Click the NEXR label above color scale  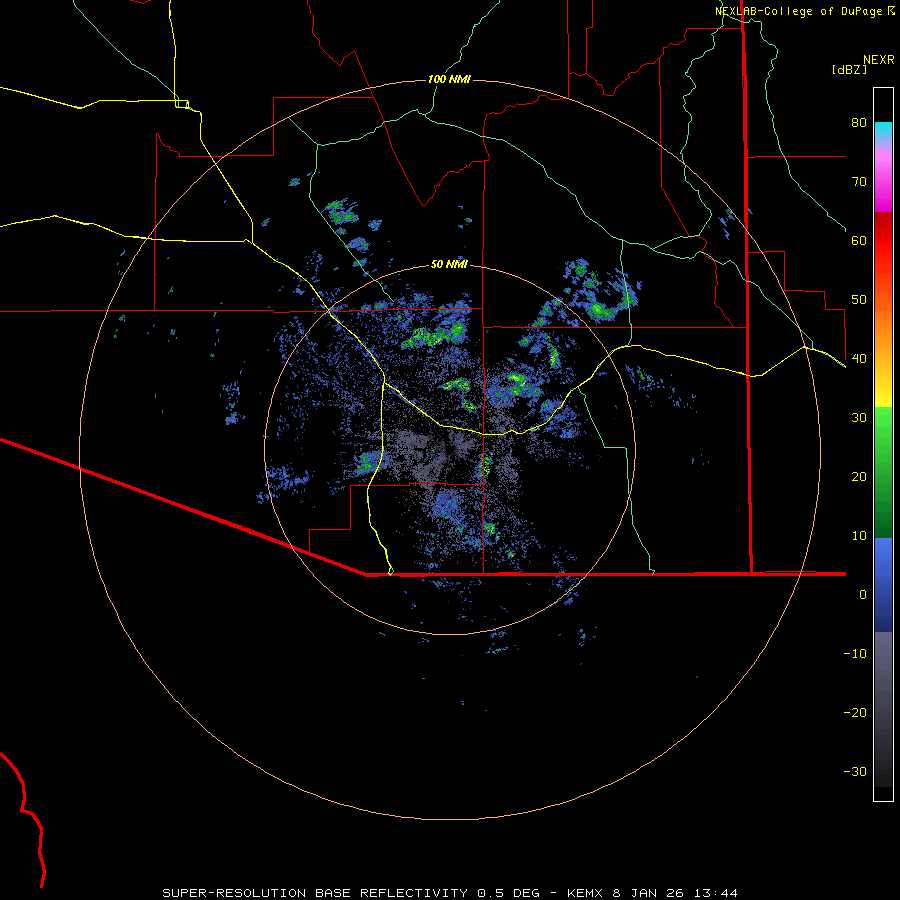point(878,60)
